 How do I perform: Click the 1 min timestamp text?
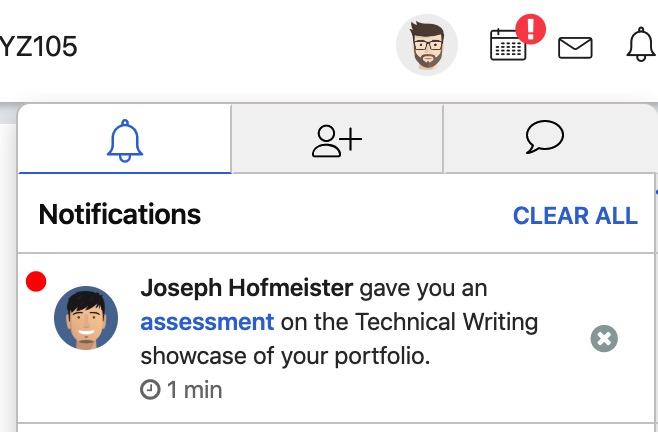click(195, 390)
